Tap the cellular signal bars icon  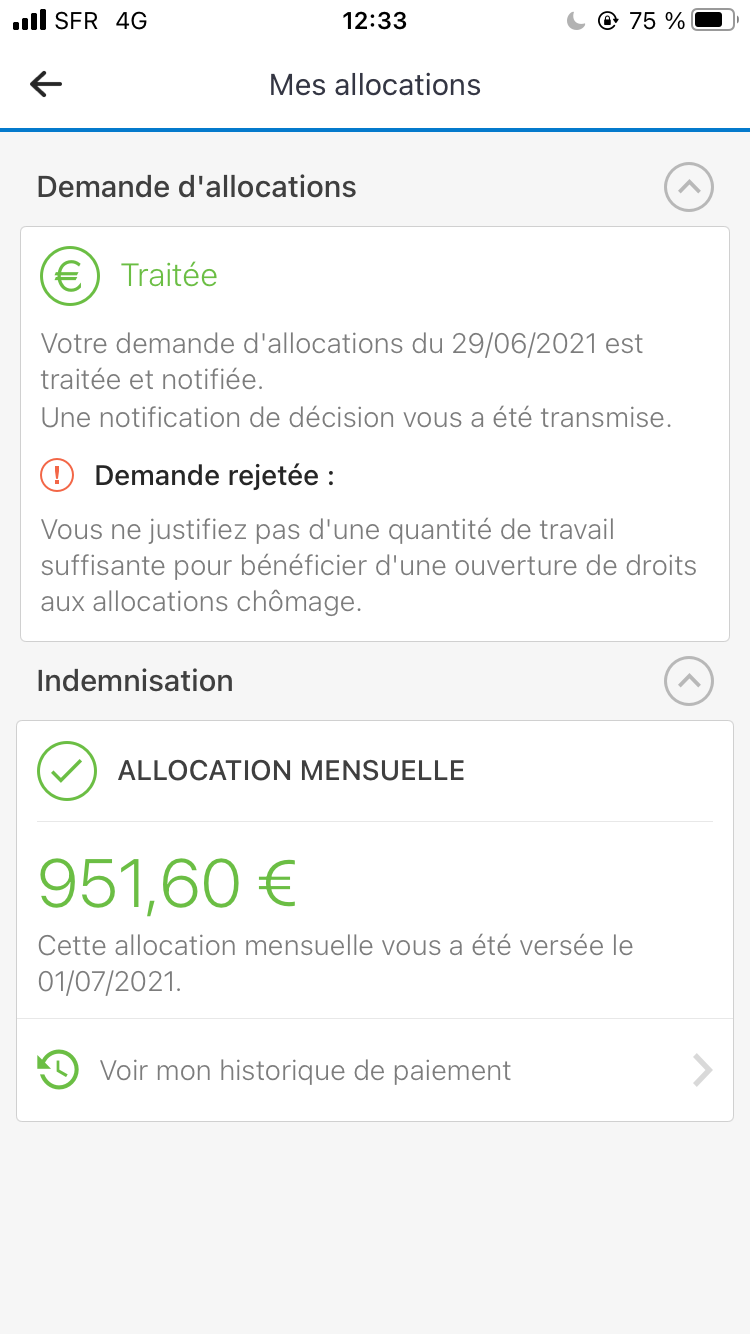30,20
